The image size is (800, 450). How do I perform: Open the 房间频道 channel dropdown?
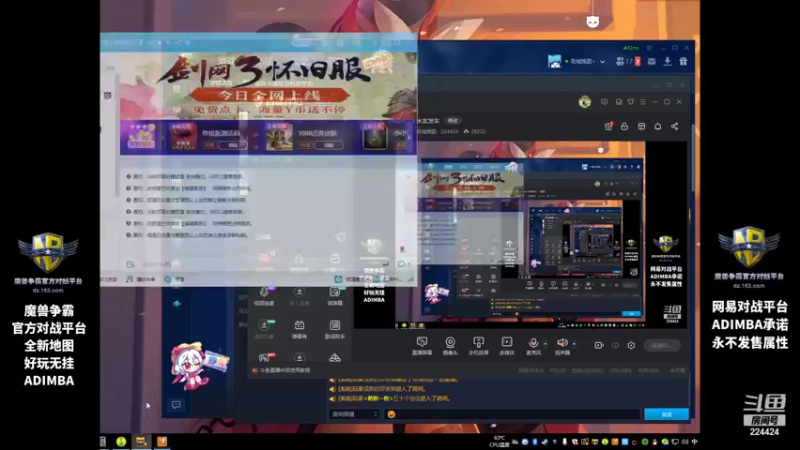tap(354, 414)
